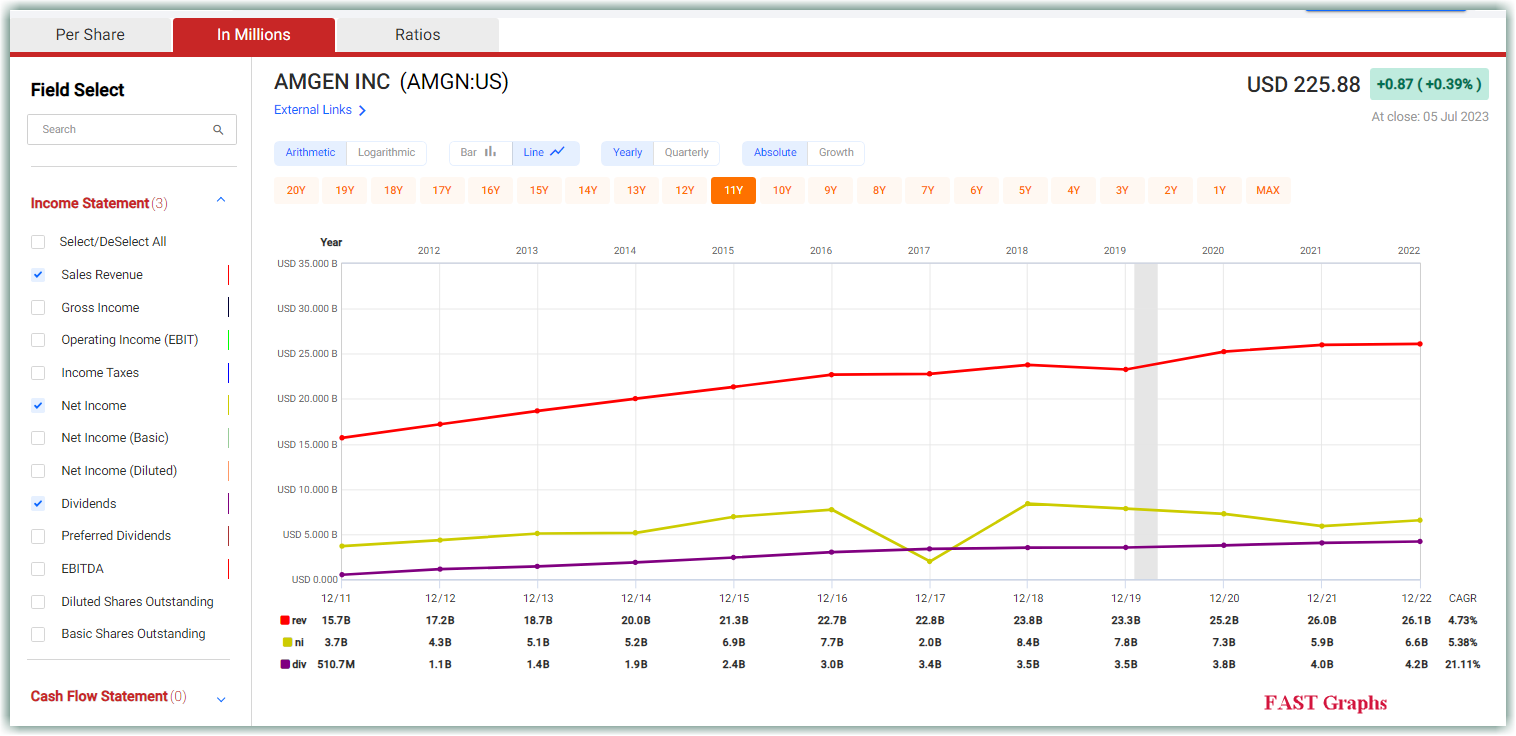Click the magnifier icon in the search field
The image size is (1516, 736).
(x=218, y=130)
